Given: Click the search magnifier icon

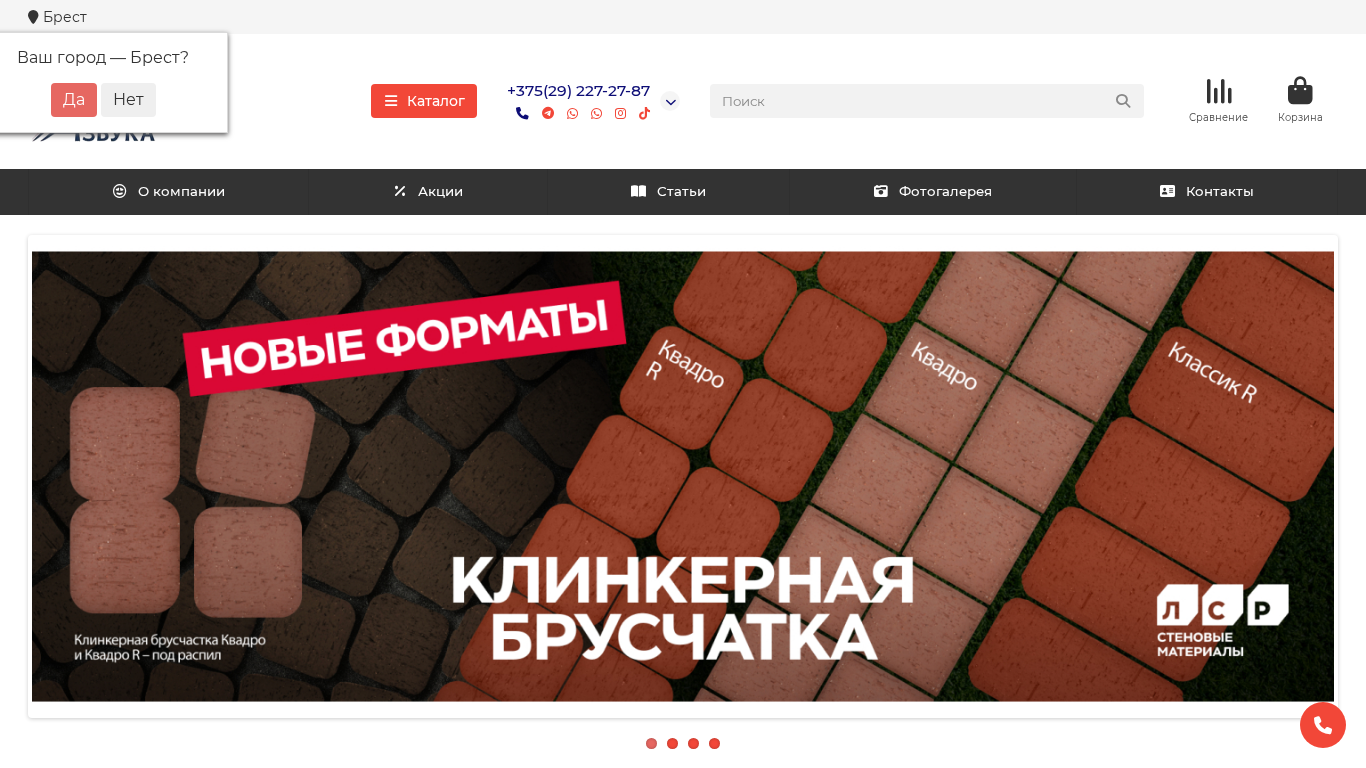Looking at the screenshot, I should (x=1123, y=101).
